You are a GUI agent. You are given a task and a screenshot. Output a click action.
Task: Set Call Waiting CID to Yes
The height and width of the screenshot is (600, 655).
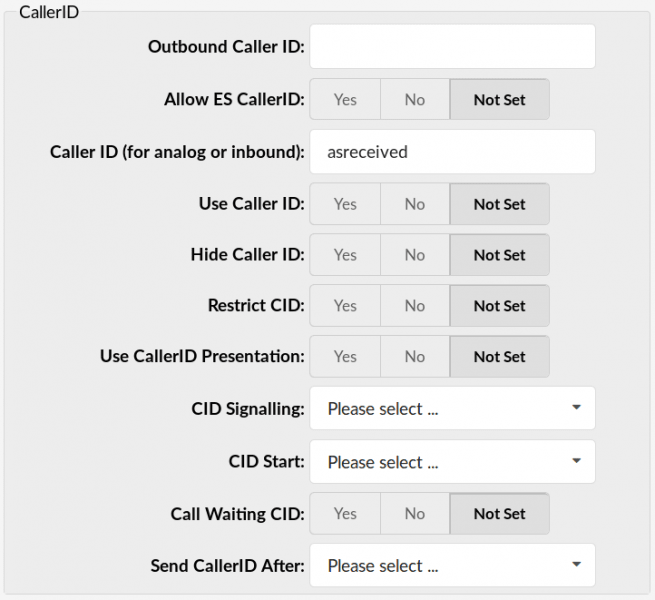click(x=345, y=514)
